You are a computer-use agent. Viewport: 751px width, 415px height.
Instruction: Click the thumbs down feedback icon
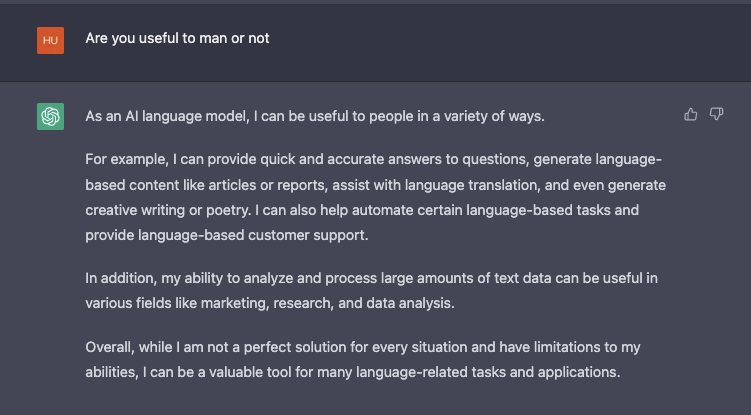click(716, 115)
